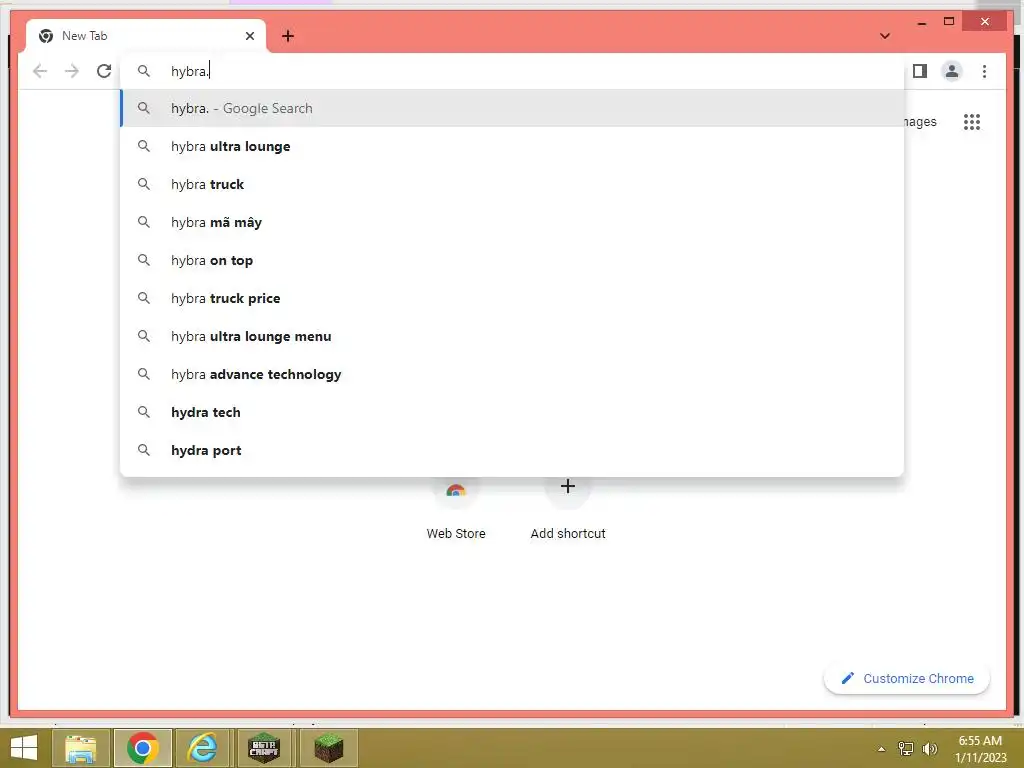The height and width of the screenshot is (768, 1024).
Task: Minimize the Chrome window
Action: tap(922, 22)
